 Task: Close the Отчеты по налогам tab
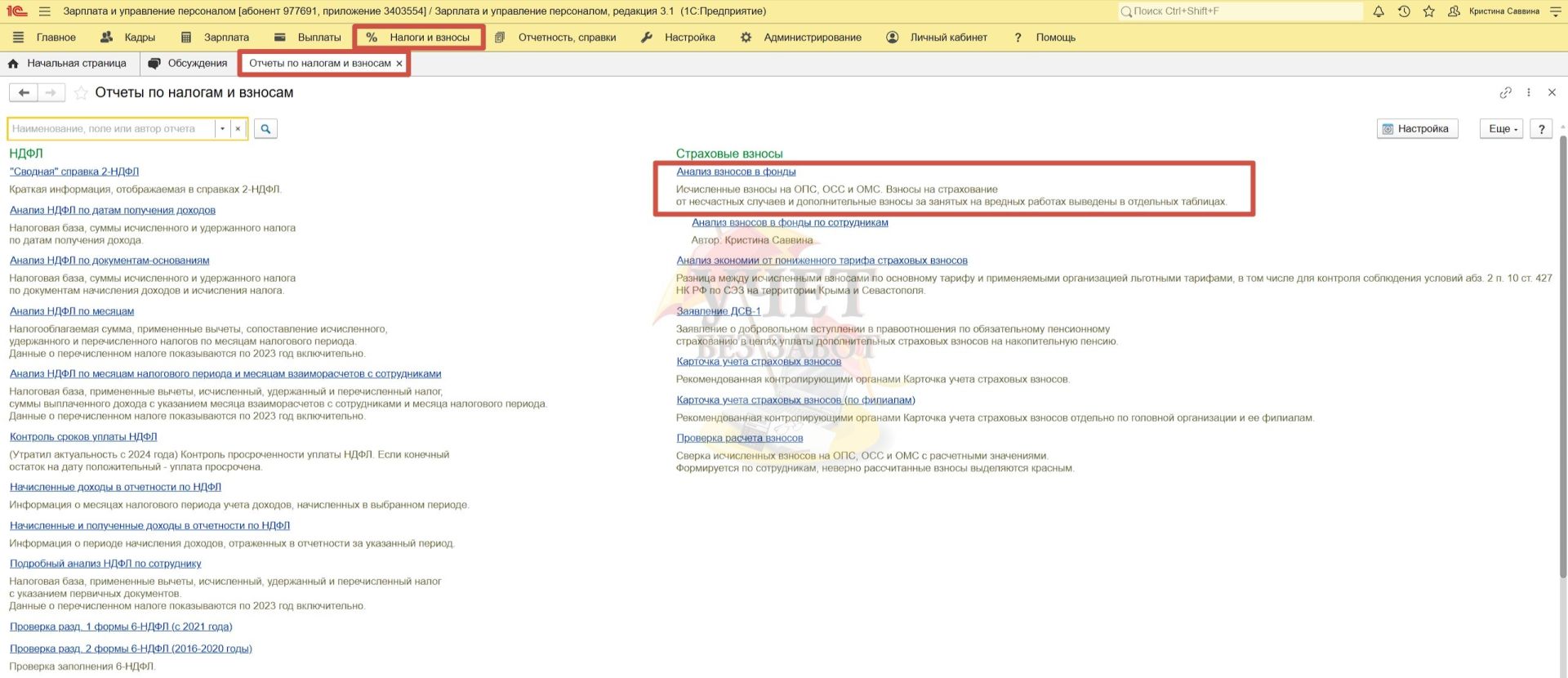tap(399, 64)
